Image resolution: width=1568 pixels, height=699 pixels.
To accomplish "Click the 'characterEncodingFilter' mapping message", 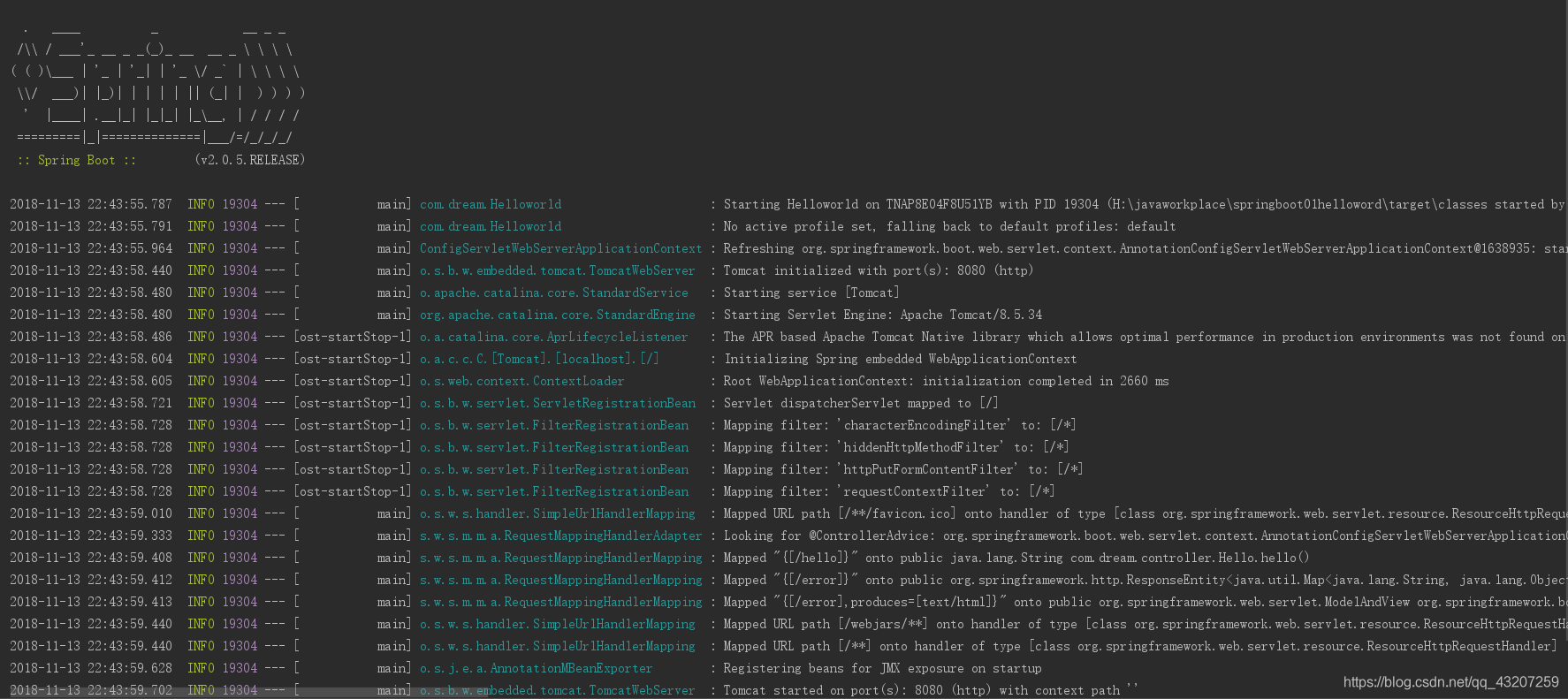I will click(900, 425).
